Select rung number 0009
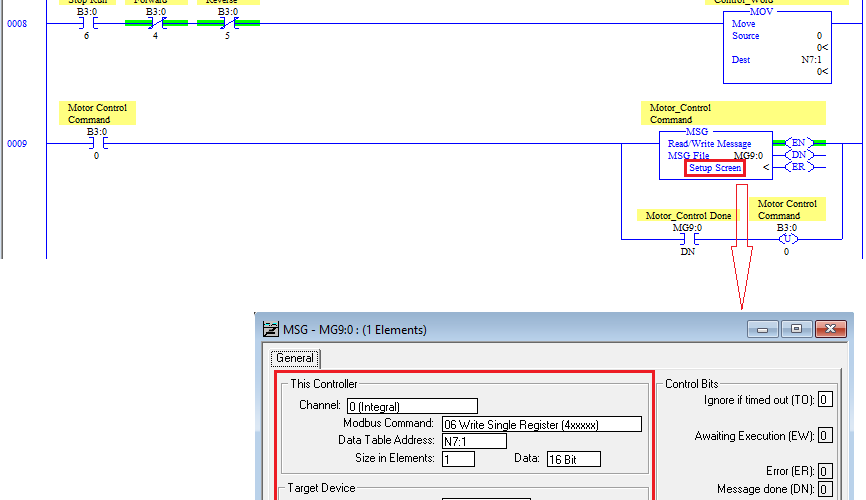 point(17,144)
